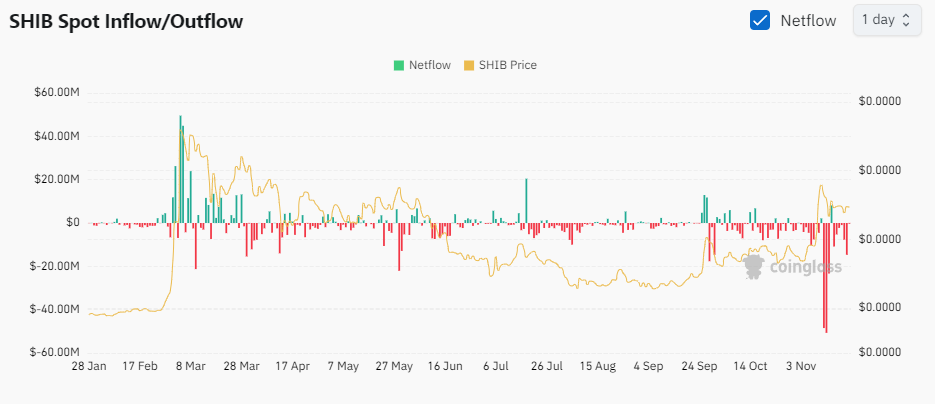This screenshot has height=404, width=935.
Task: Click the 7 May date label
Action: coord(343,366)
